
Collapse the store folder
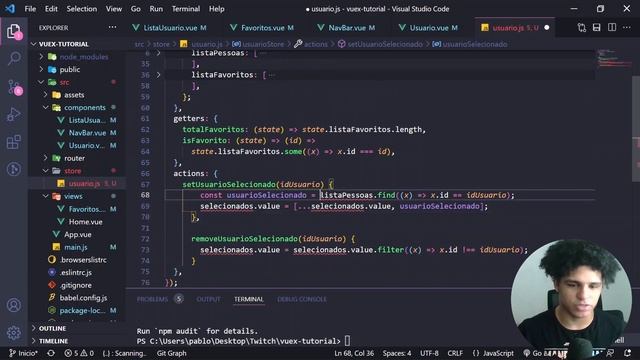coord(46,171)
